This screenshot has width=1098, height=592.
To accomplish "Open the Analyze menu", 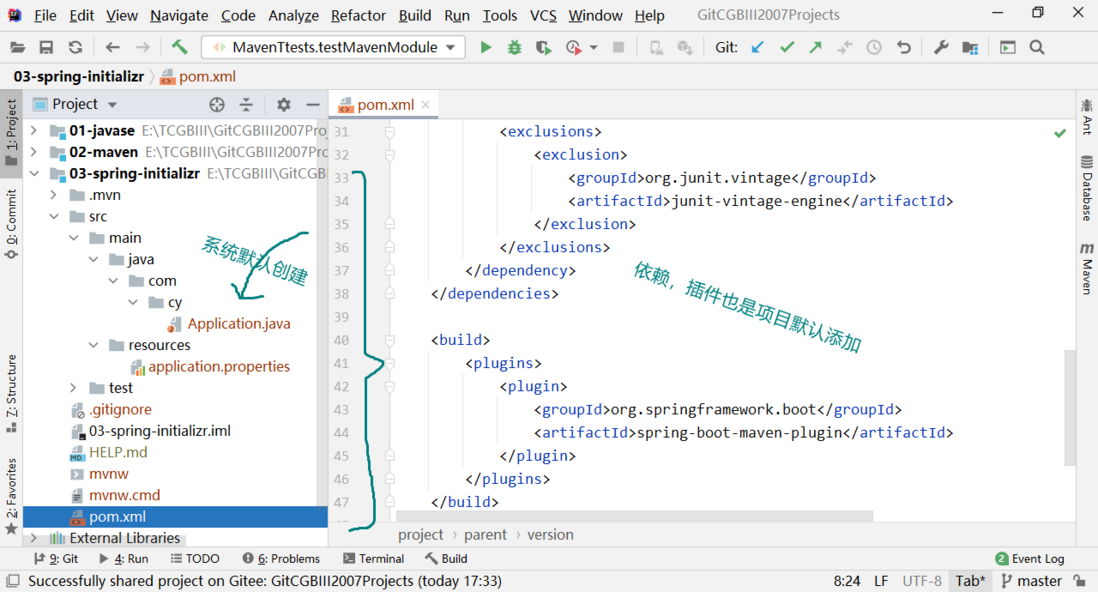I will (x=293, y=15).
